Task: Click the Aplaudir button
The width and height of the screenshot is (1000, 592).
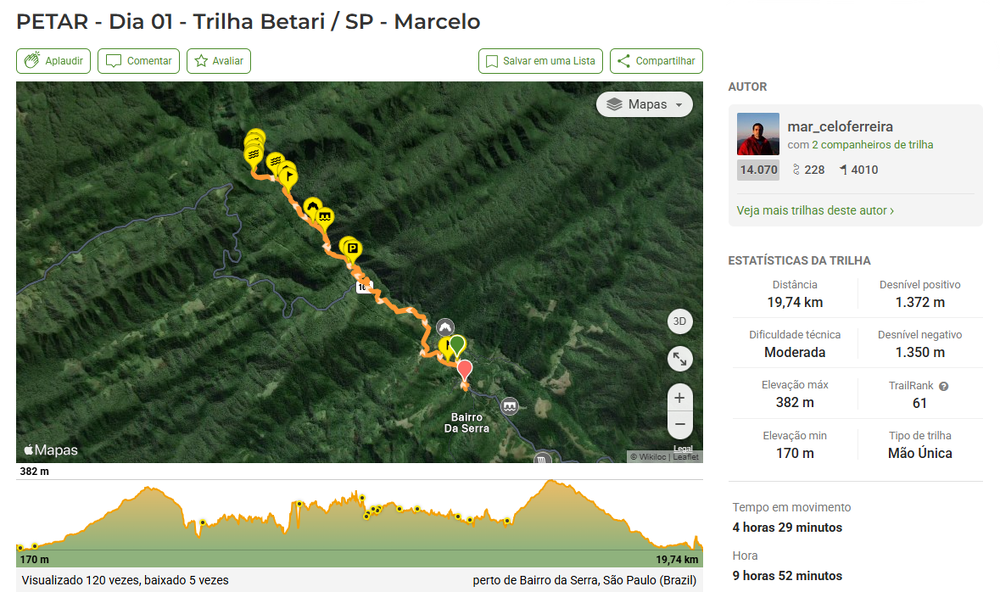Action: [54, 61]
